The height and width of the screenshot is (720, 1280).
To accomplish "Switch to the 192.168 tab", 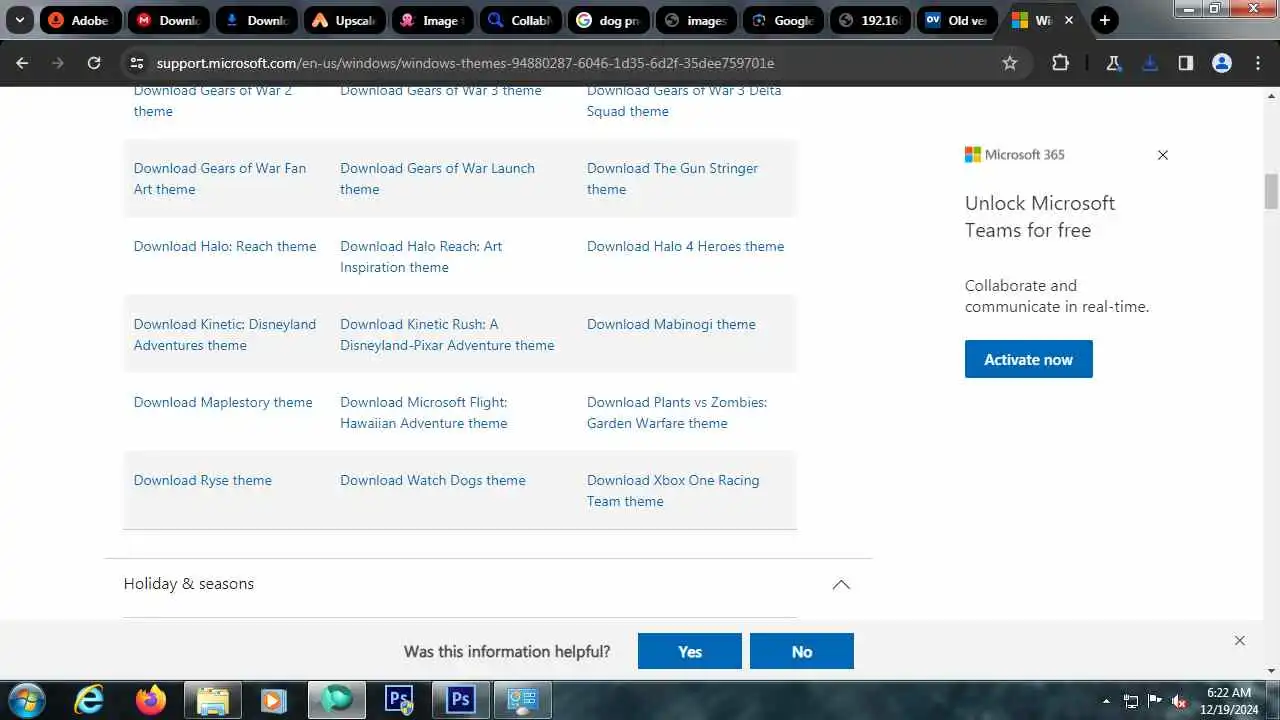I will click(x=872, y=20).
